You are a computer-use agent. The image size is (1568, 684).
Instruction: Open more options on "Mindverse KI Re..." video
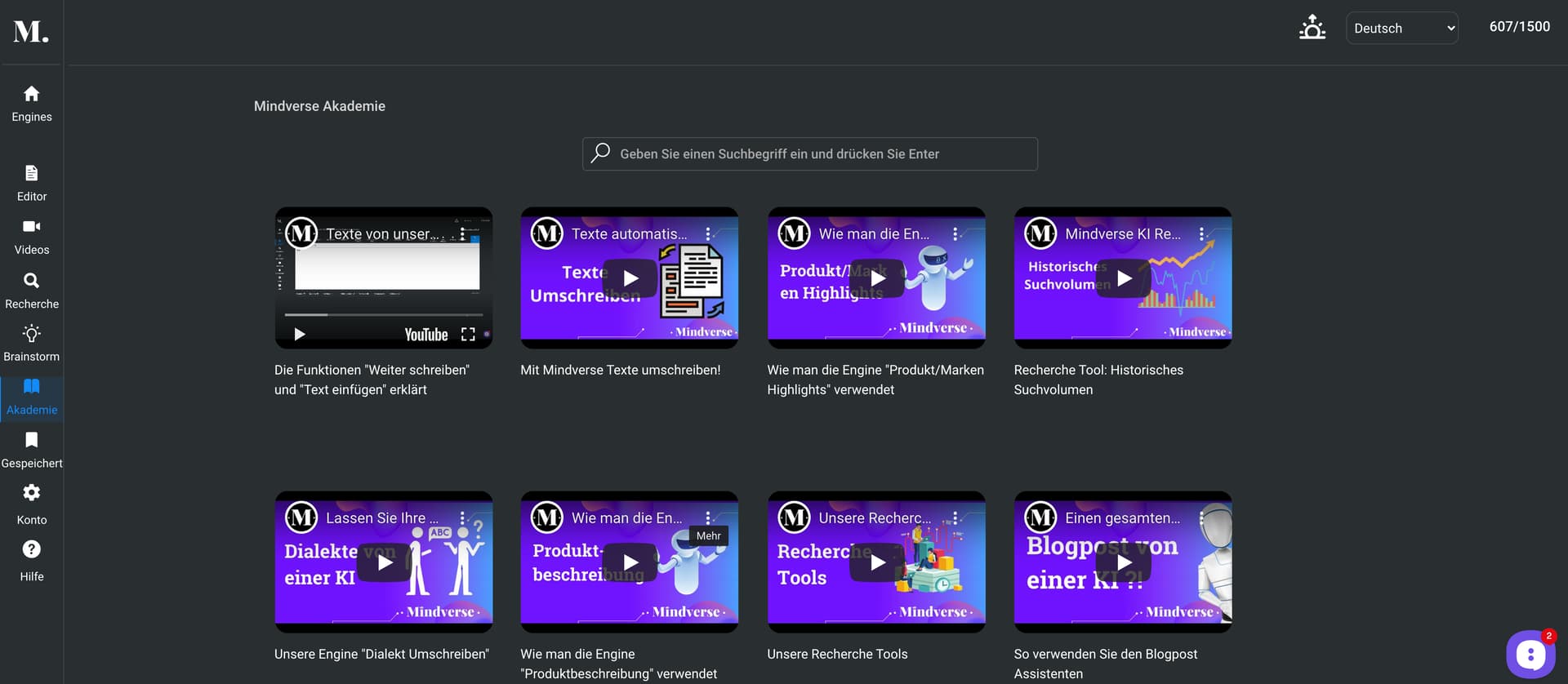(1201, 233)
